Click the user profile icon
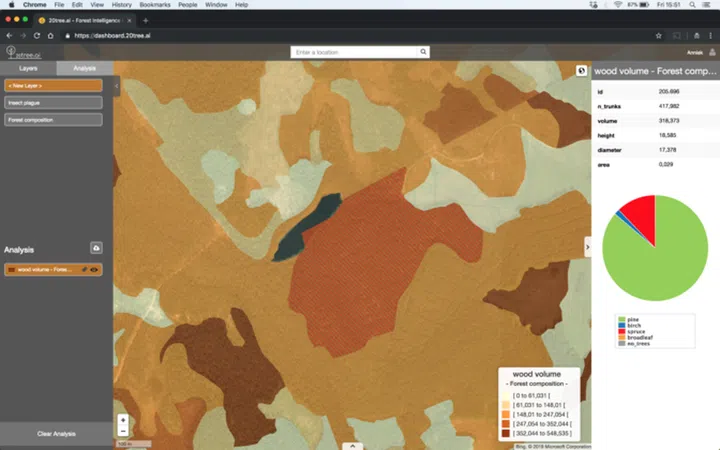 712,52
